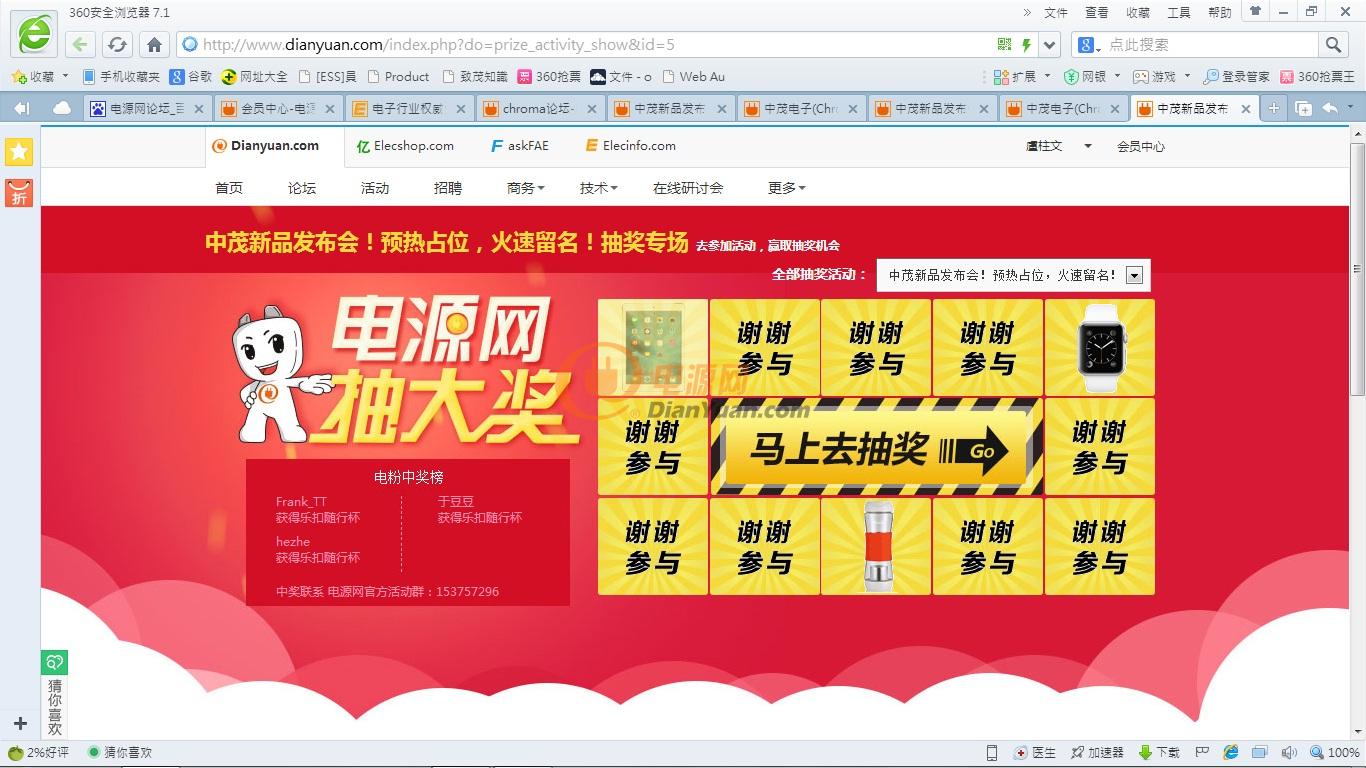Viewport: 1366px width, 768px height.
Task: Click the windows overlay icon in status bar
Action: (1260, 752)
